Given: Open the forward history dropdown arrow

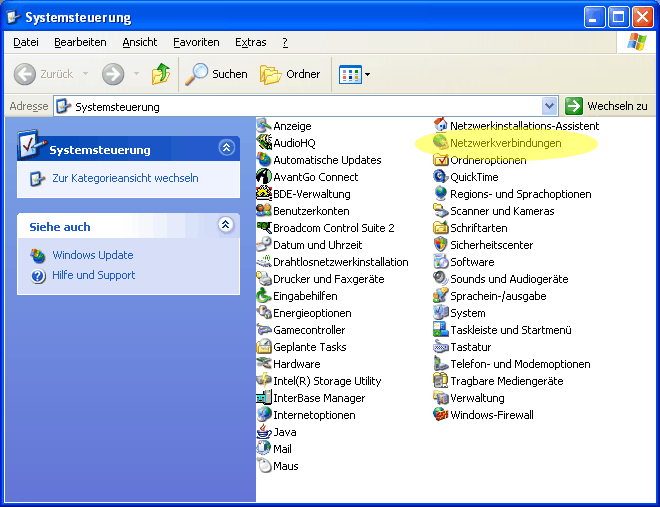Looking at the screenshot, I should [136, 74].
